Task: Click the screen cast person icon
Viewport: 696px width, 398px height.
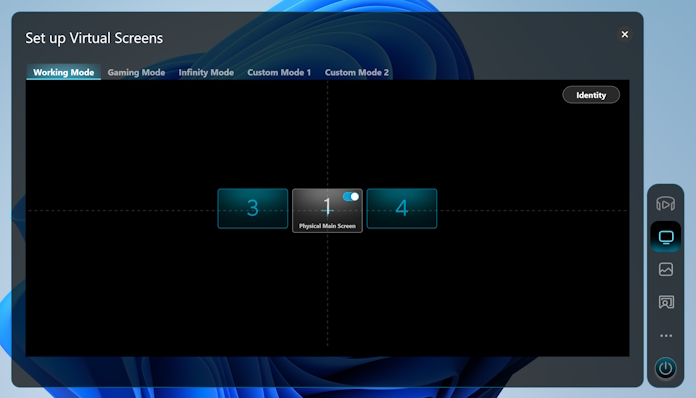Action: (x=666, y=302)
